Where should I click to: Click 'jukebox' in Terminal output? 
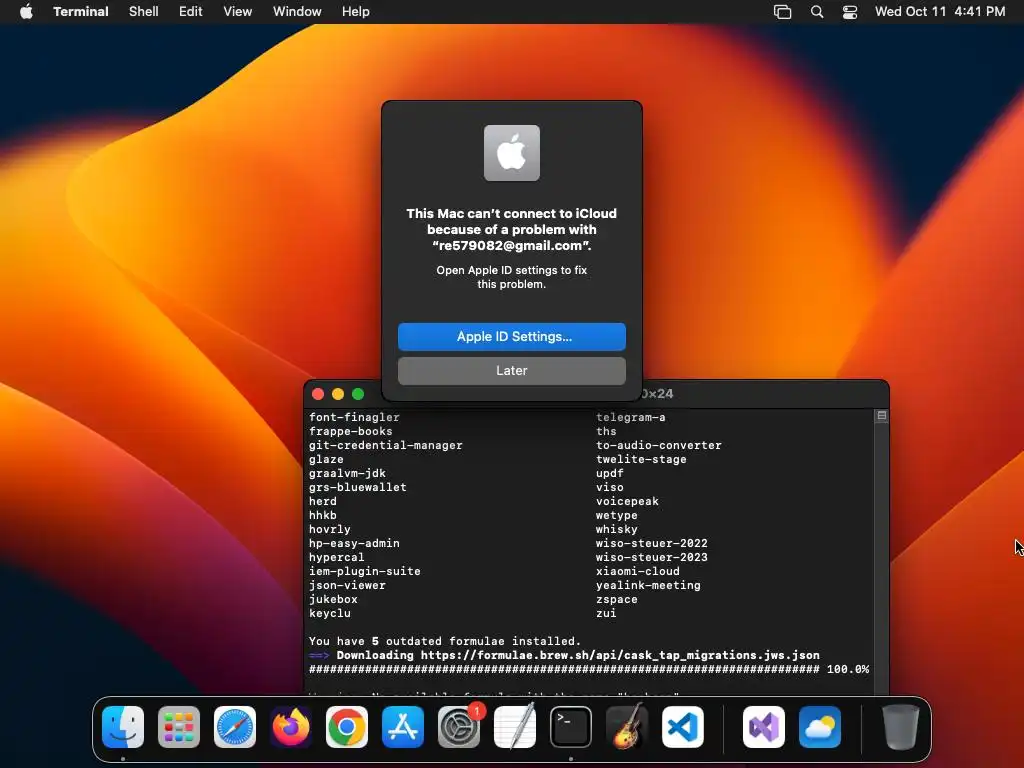[333, 600]
